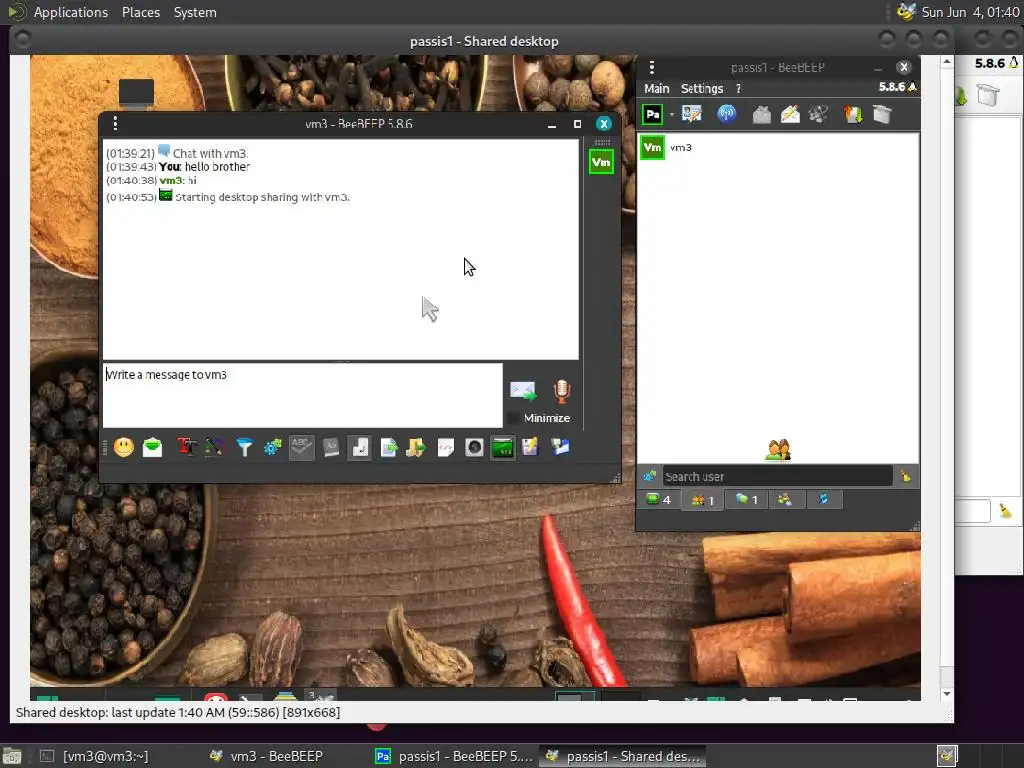Click the grey house icon in BeeBEEP toolbar
This screenshot has width=1024, height=768.
pyautogui.click(x=761, y=115)
